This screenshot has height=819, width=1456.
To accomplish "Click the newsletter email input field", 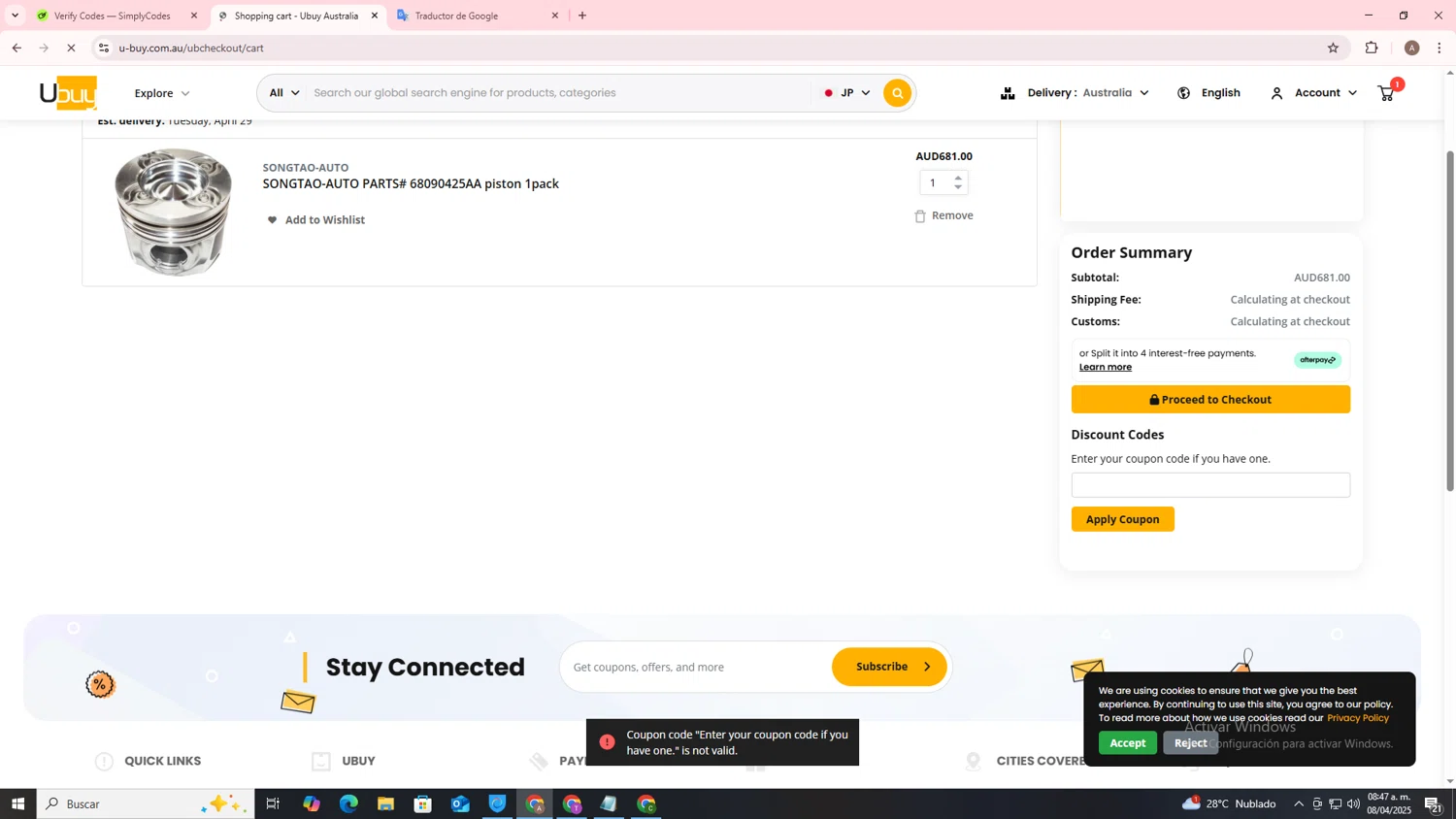I will pos(697,667).
